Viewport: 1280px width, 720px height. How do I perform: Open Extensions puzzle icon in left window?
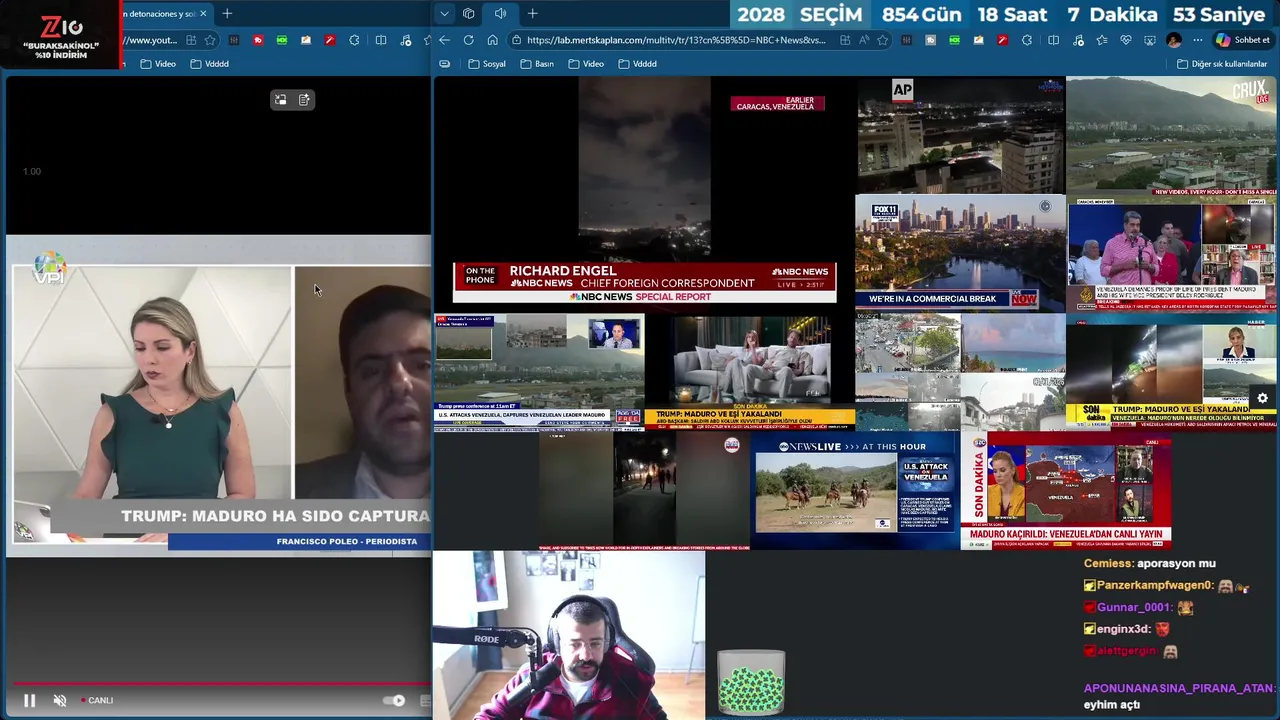(x=354, y=40)
